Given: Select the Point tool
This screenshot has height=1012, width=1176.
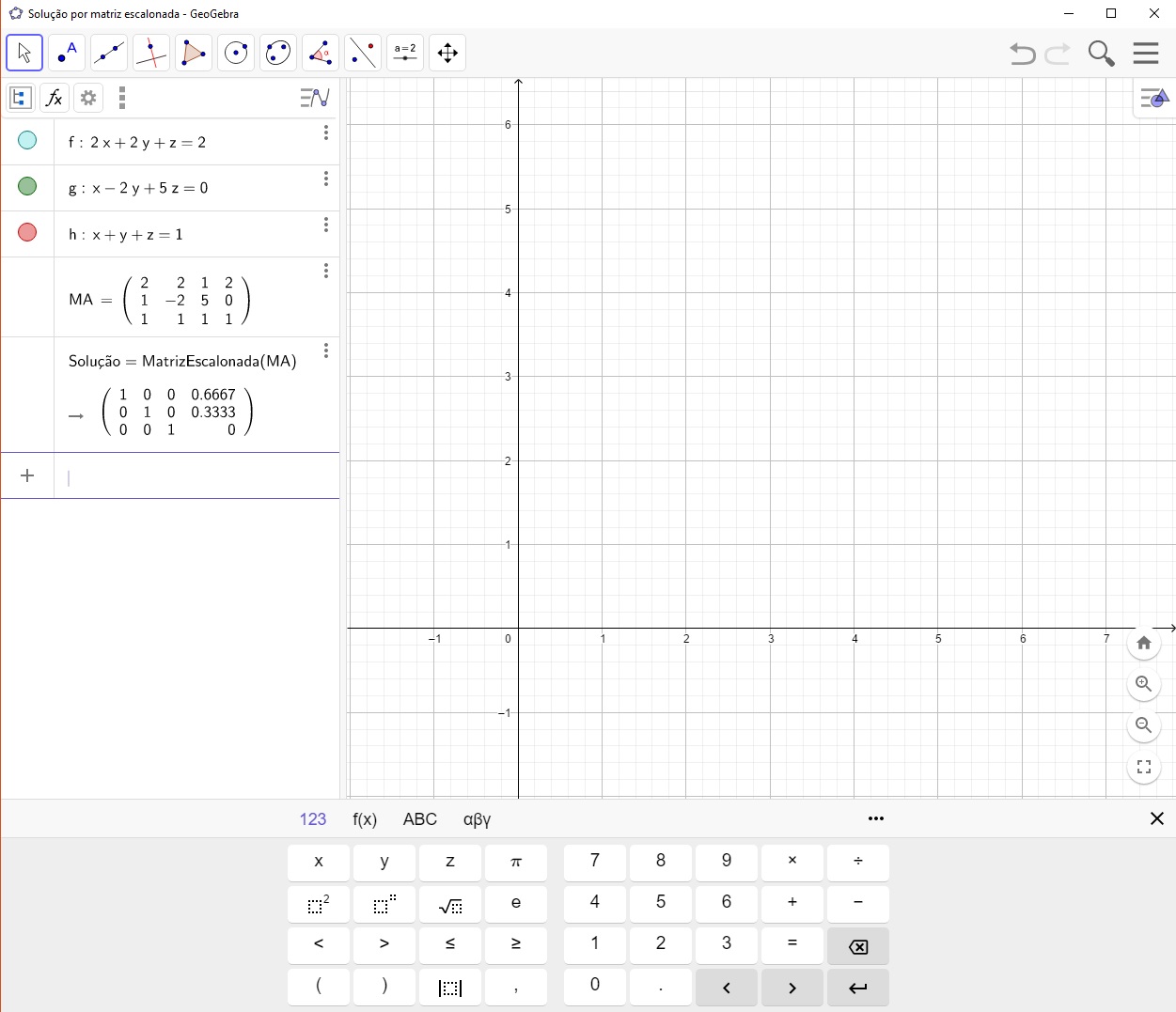Looking at the screenshot, I should (67, 53).
